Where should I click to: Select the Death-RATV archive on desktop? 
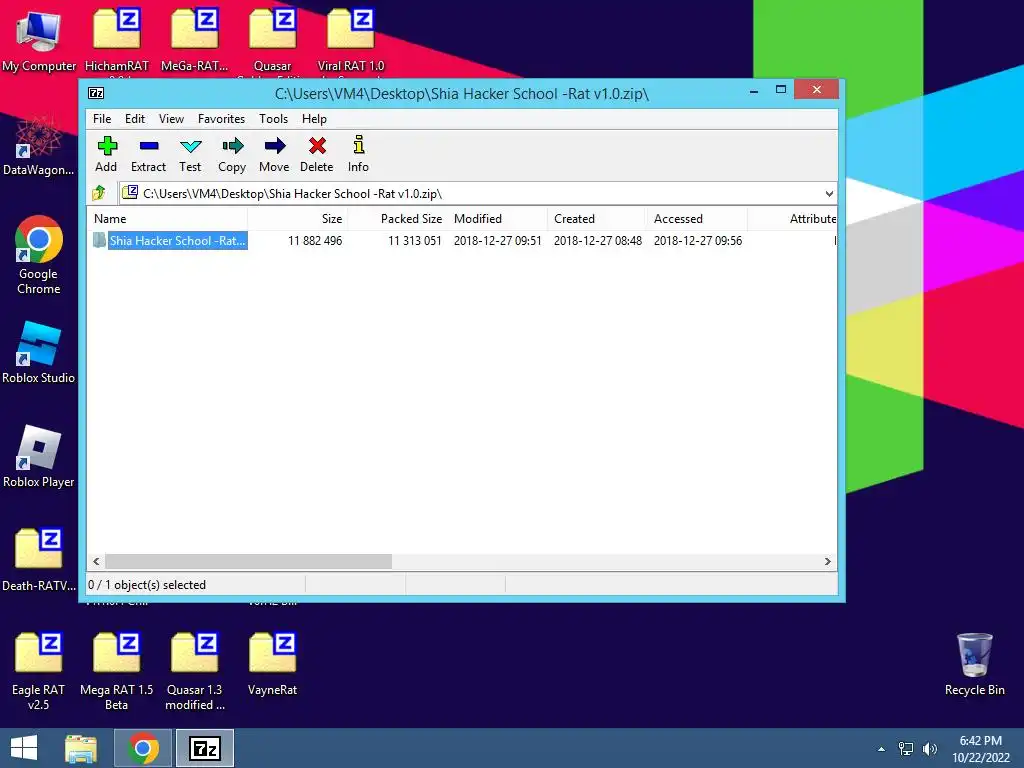click(x=39, y=560)
